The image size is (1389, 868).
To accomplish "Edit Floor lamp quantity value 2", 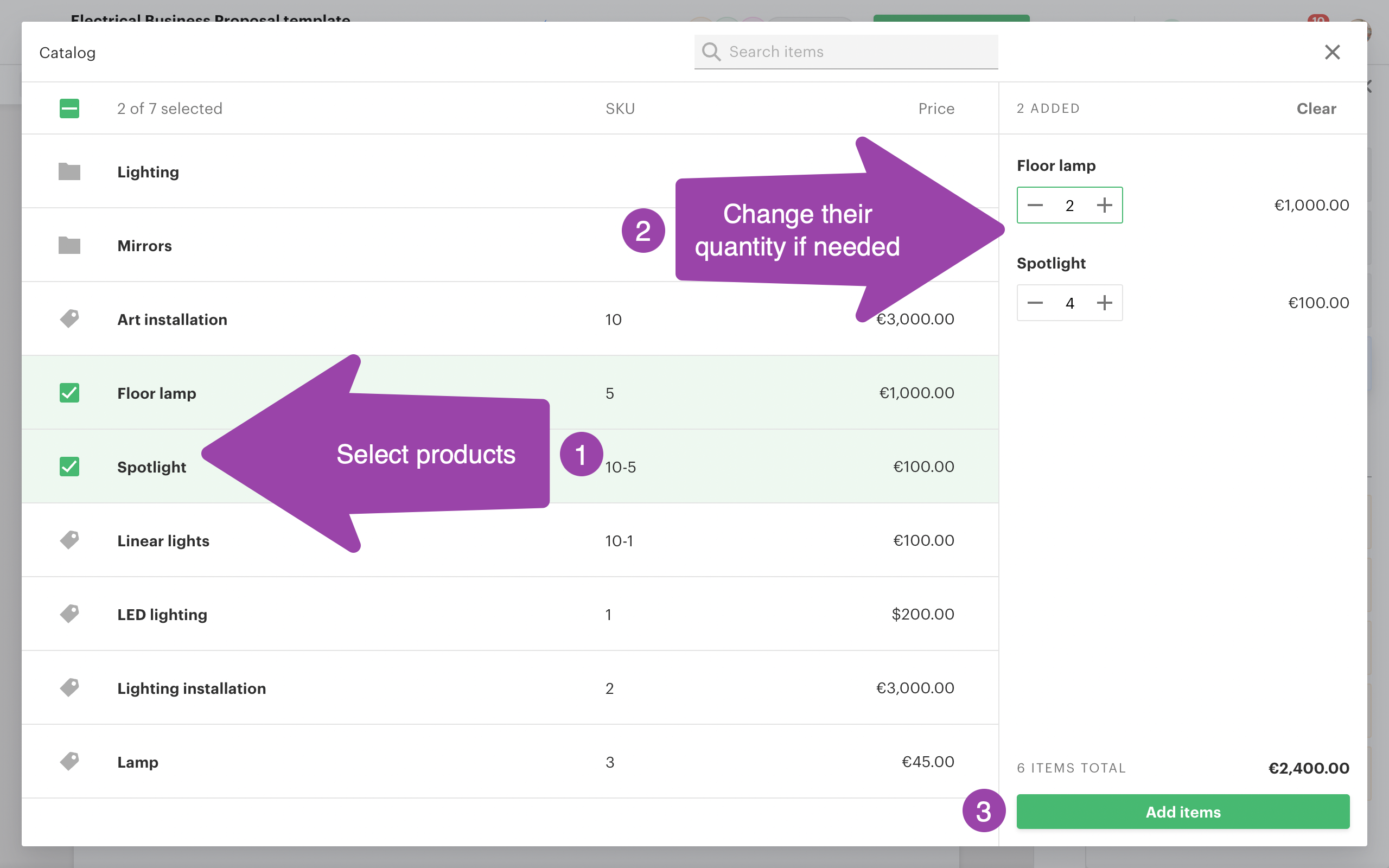I will click(1070, 206).
